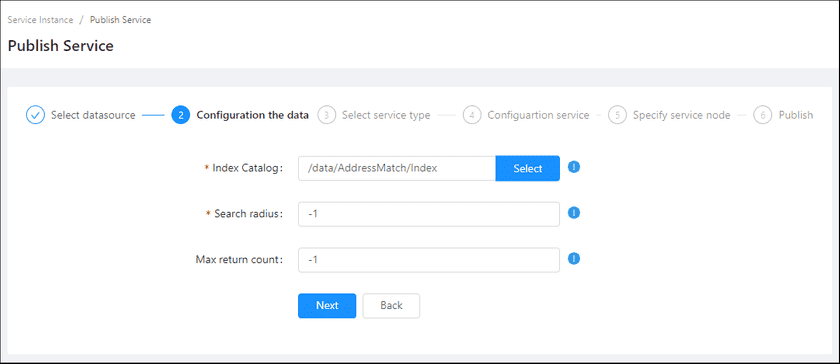Click the Publish Service breadcrumb item

pyautogui.click(x=120, y=20)
